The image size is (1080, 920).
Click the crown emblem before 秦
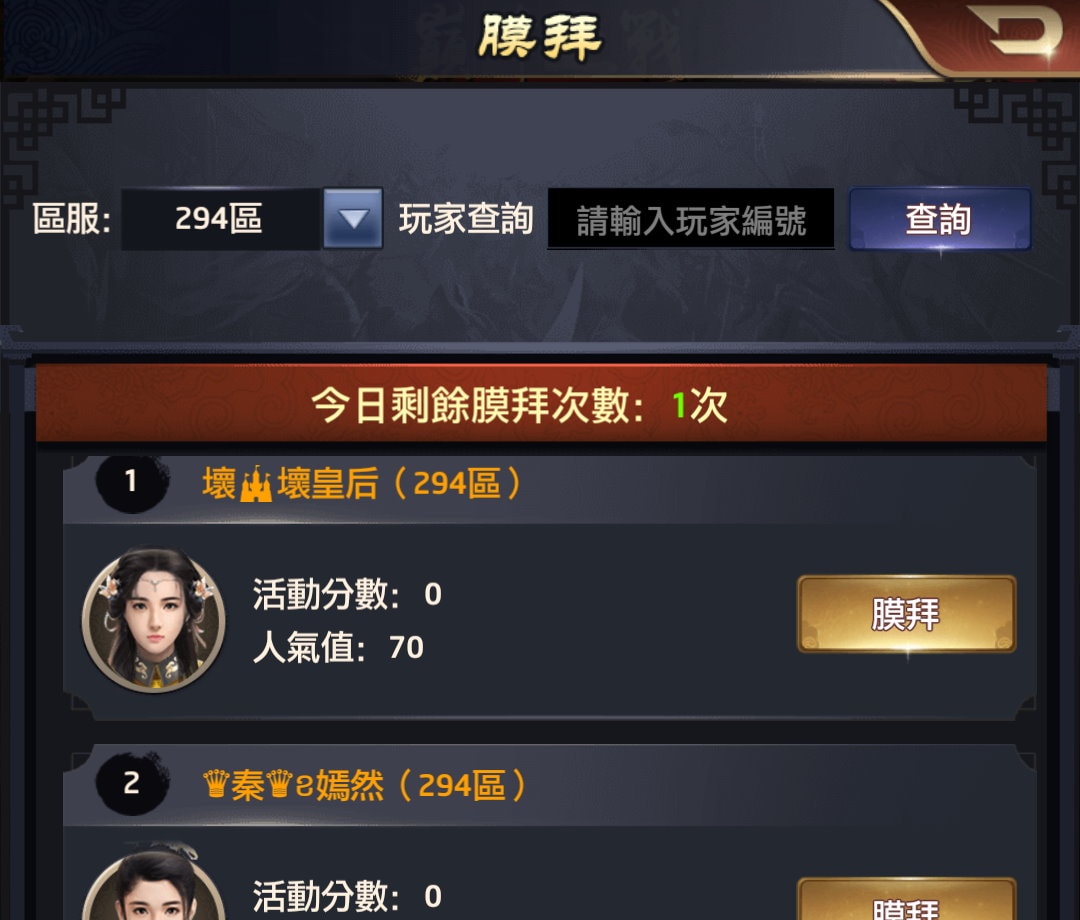pos(216,784)
